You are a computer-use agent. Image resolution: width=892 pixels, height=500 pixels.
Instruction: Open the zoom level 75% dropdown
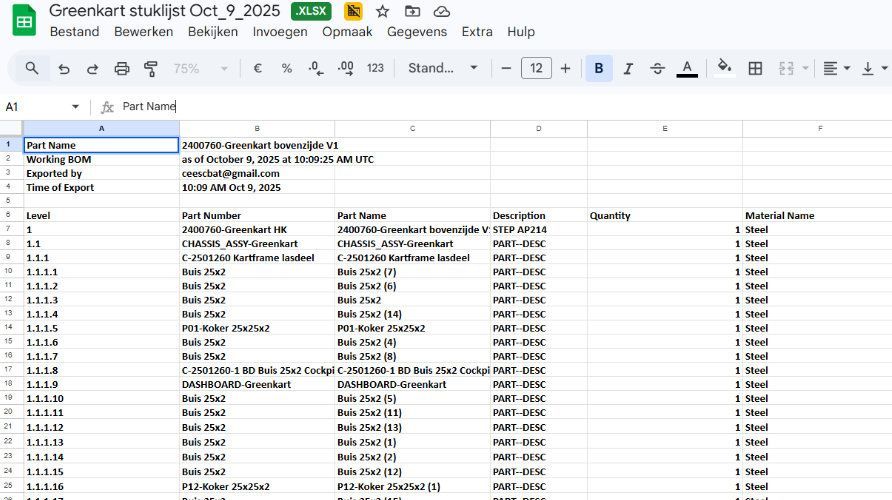(200, 68)
